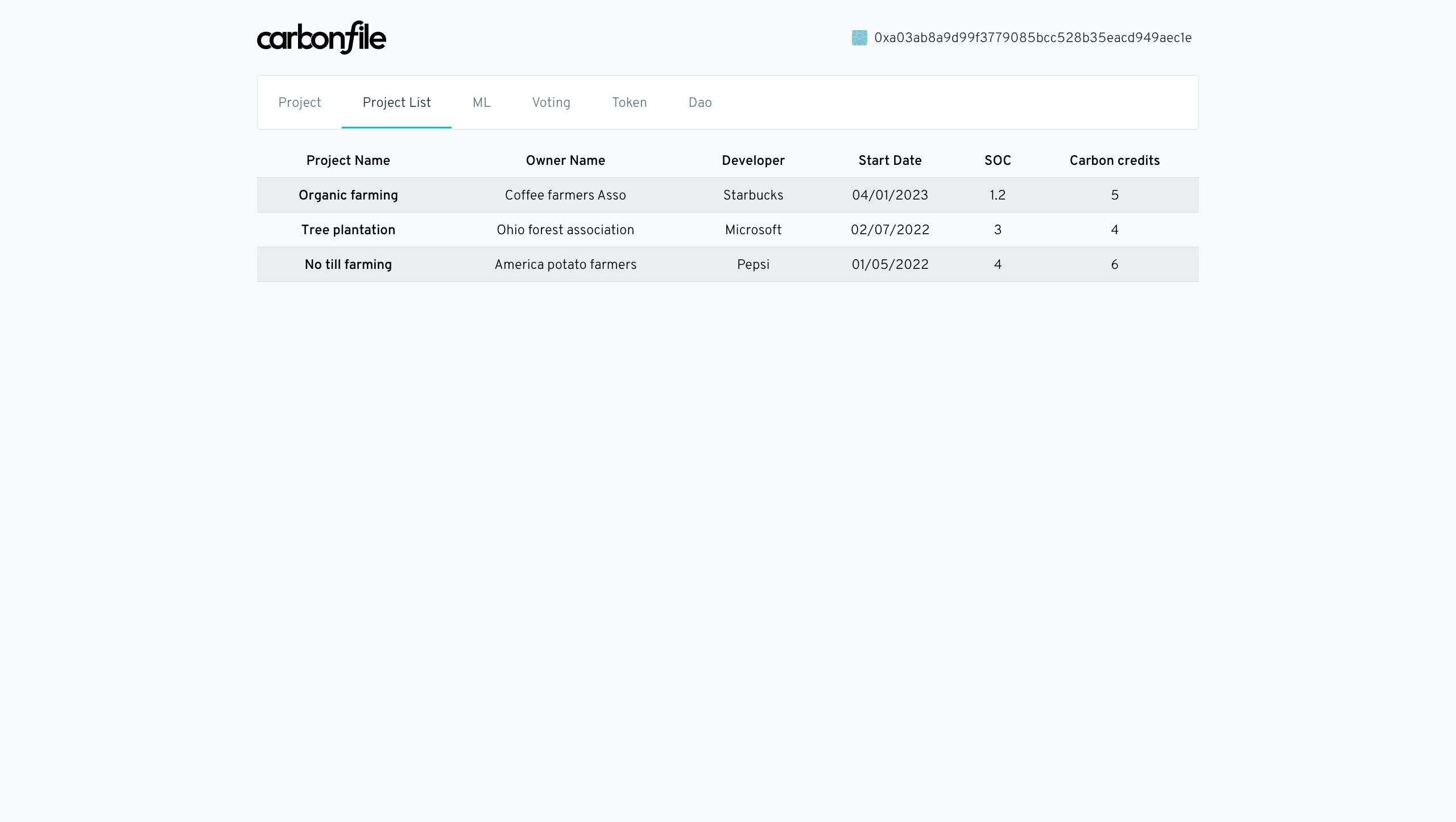Go to the Token tab

(x=629, y=102)
